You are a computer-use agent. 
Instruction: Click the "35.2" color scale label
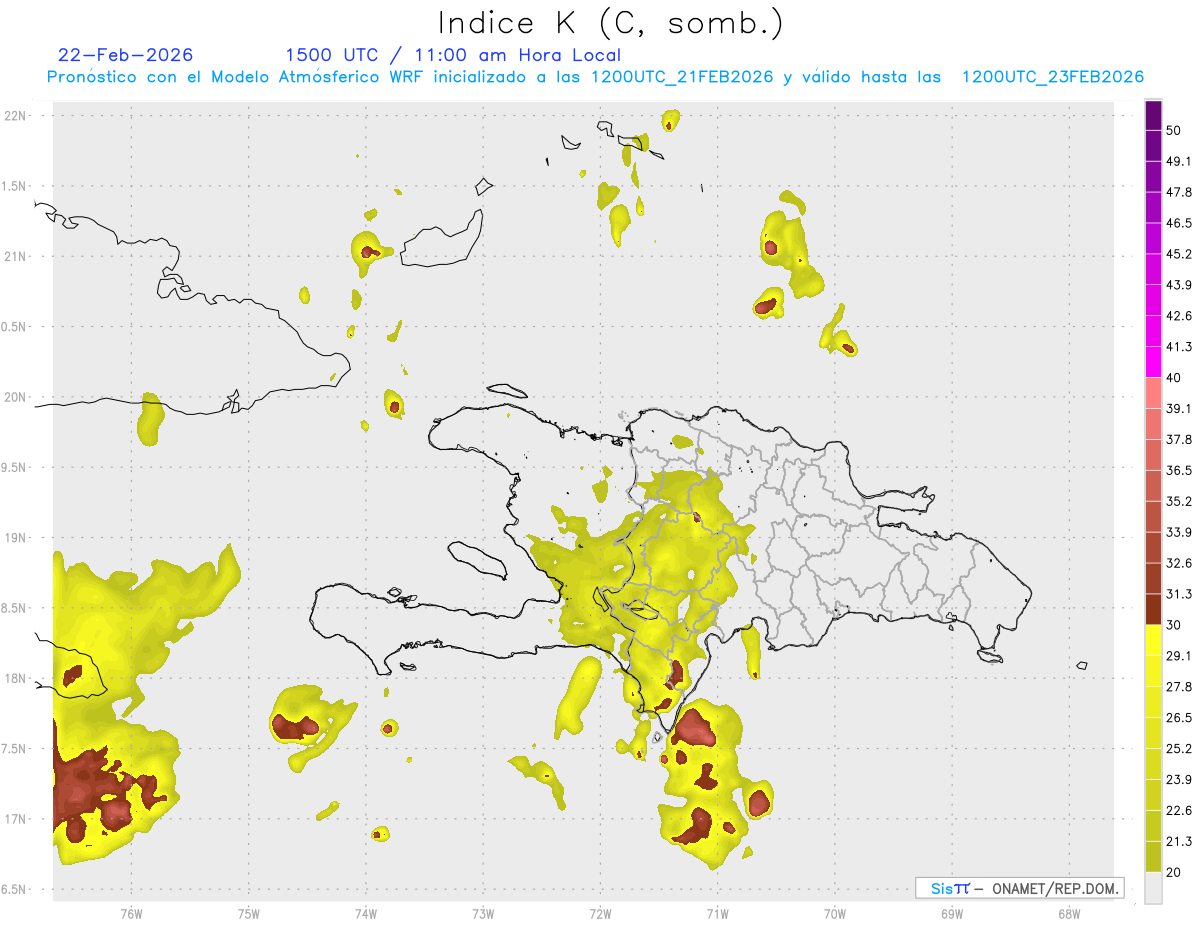pos(1179,501)
